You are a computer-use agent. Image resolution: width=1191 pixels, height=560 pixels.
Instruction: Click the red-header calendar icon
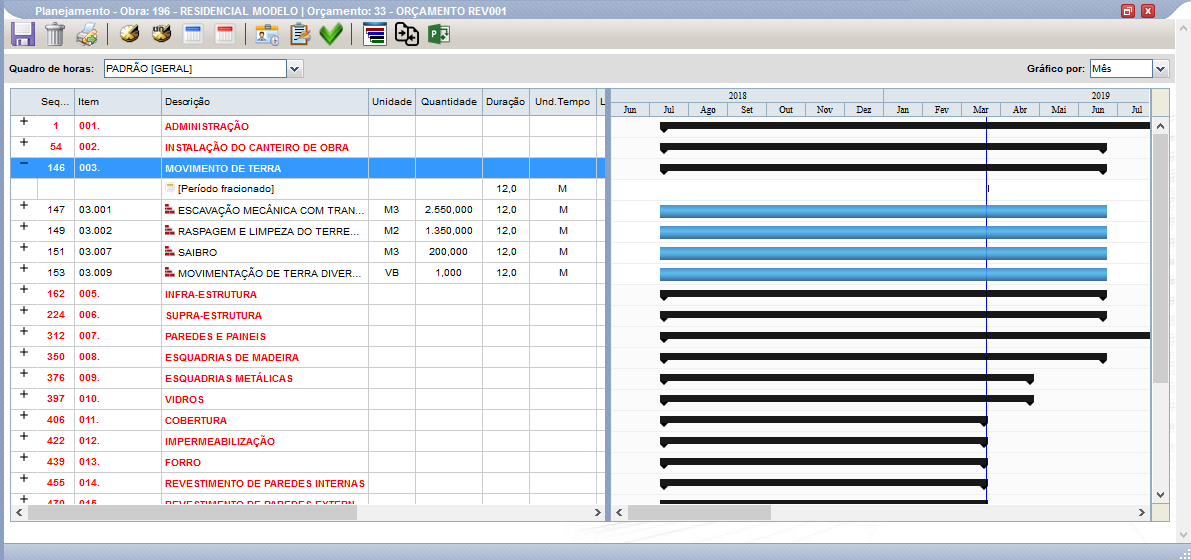click(226, 35)
